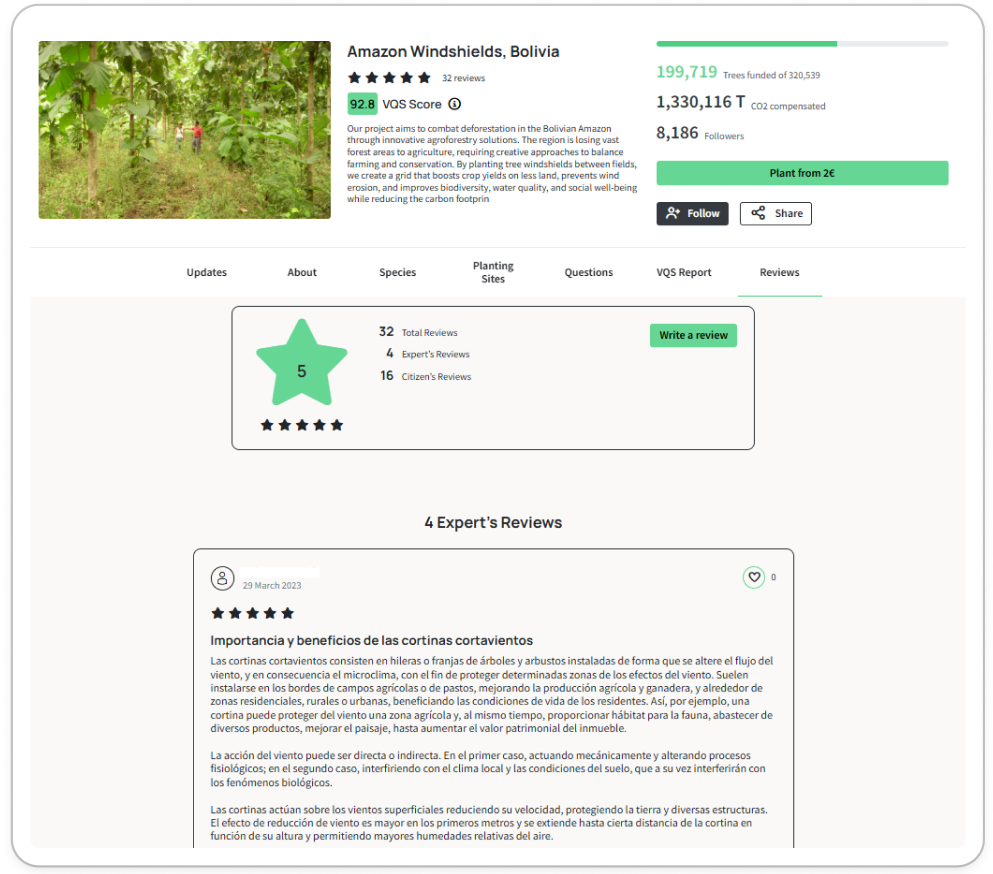
Task: Click the add-person icon in Follow
Action: [x=673, y=213]
